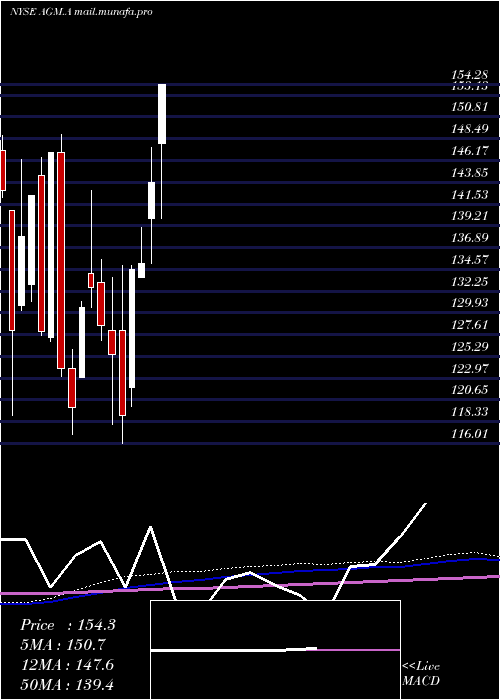Click the 129.93 price axis label
500x700 pixels.
[x=468, y=303]
